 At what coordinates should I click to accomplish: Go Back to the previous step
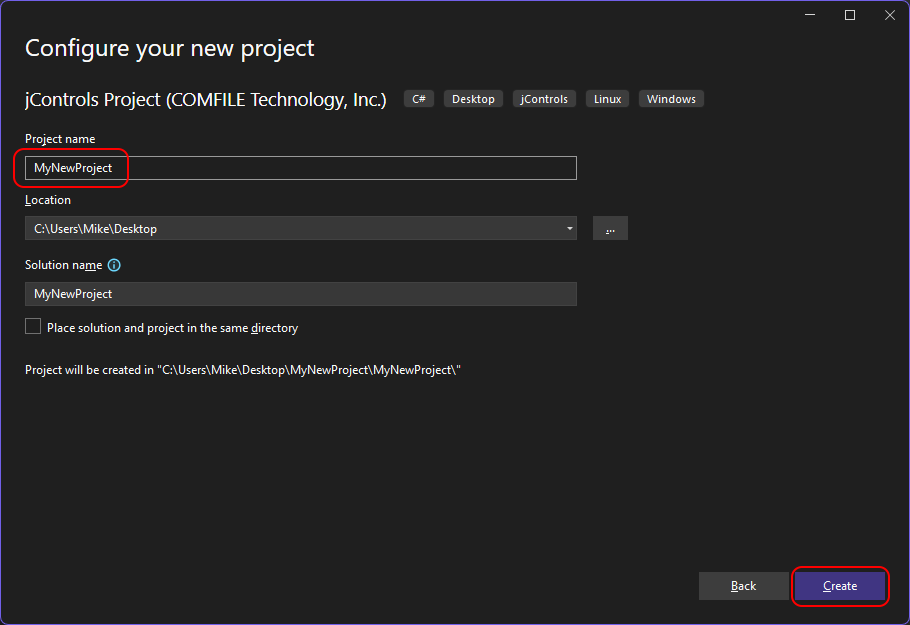tap(743, 586)
